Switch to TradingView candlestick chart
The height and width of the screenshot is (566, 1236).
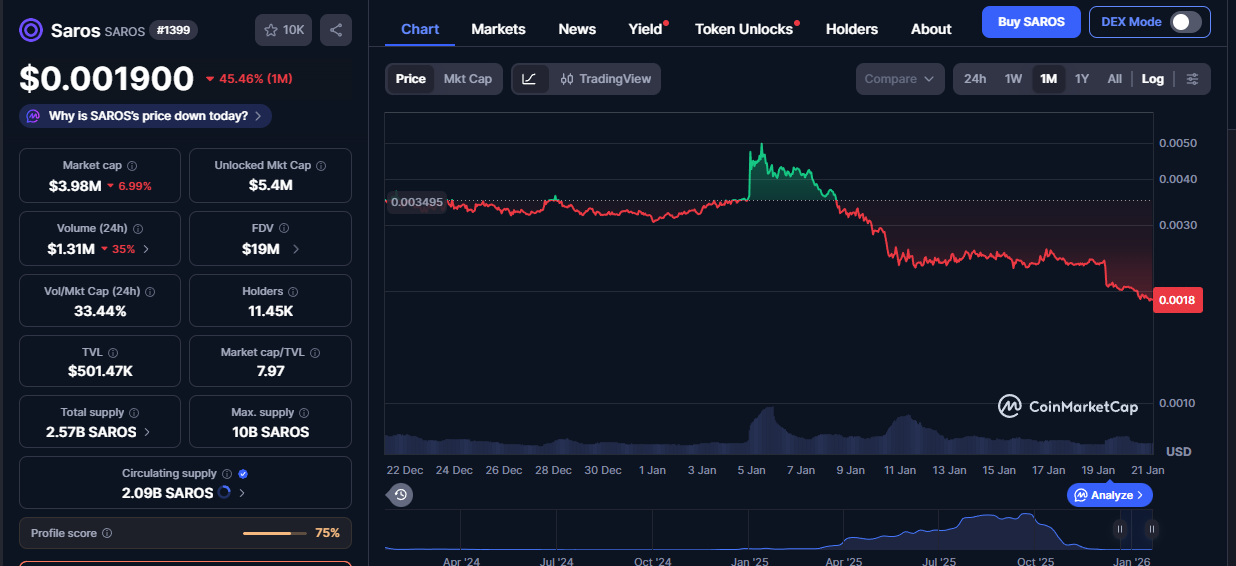605,79
